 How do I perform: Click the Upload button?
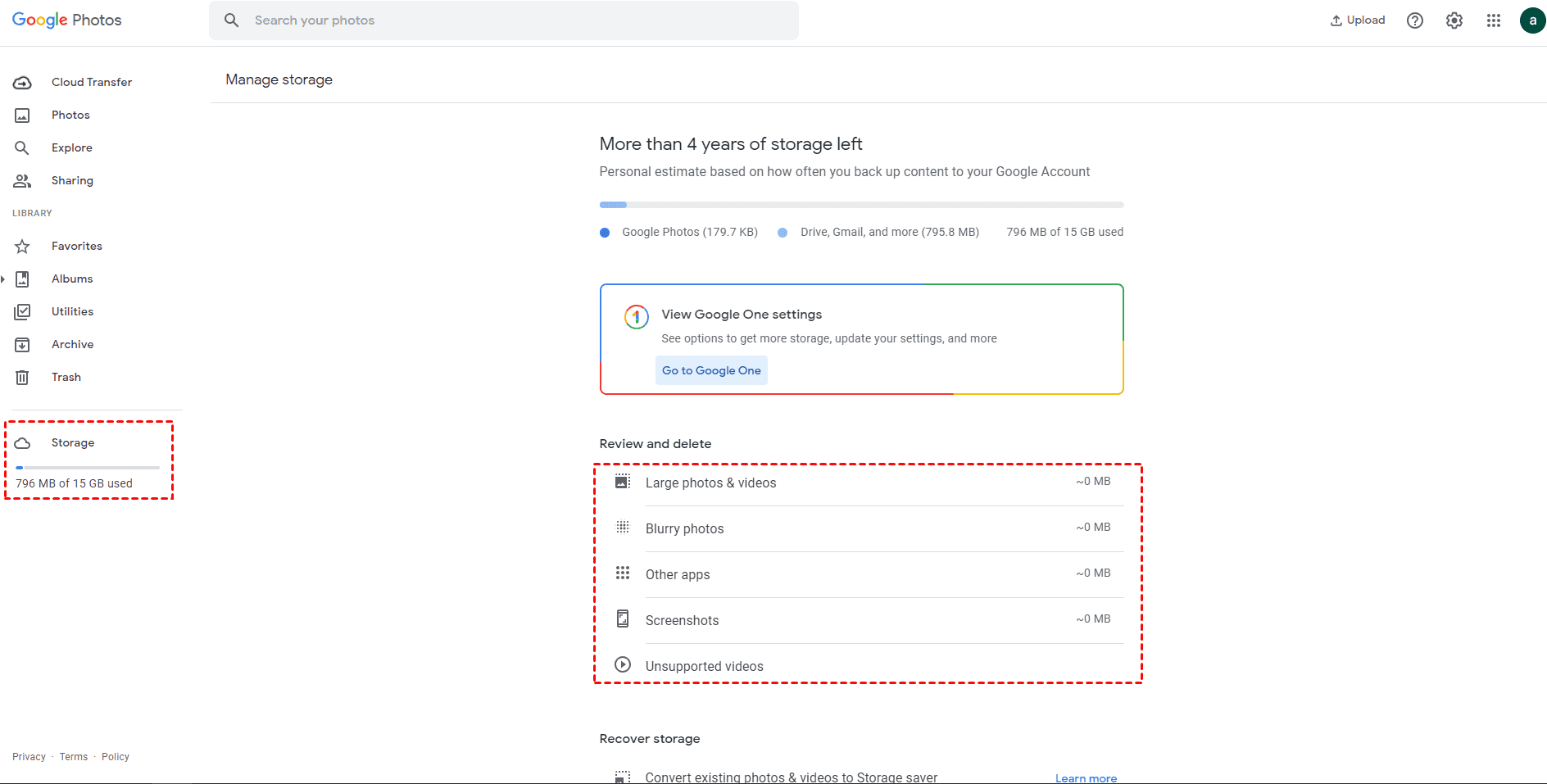click(x=1358, y=20)
